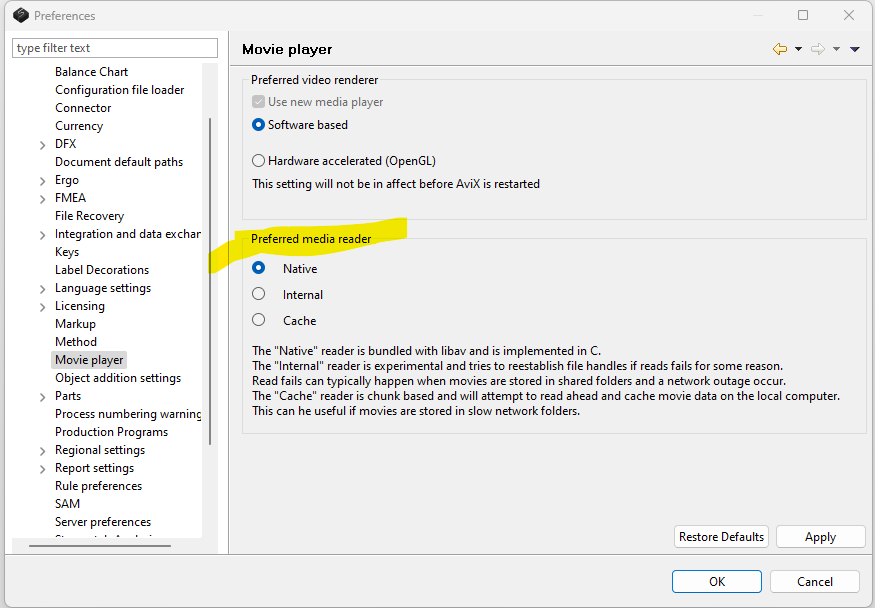Click the Apply button
This screenshot has width=875, height=608.
click(820, 537)
